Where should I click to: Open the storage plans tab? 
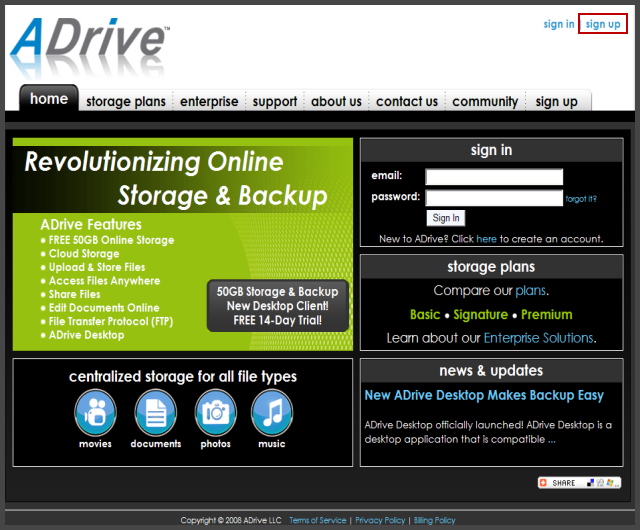[126, 101]
